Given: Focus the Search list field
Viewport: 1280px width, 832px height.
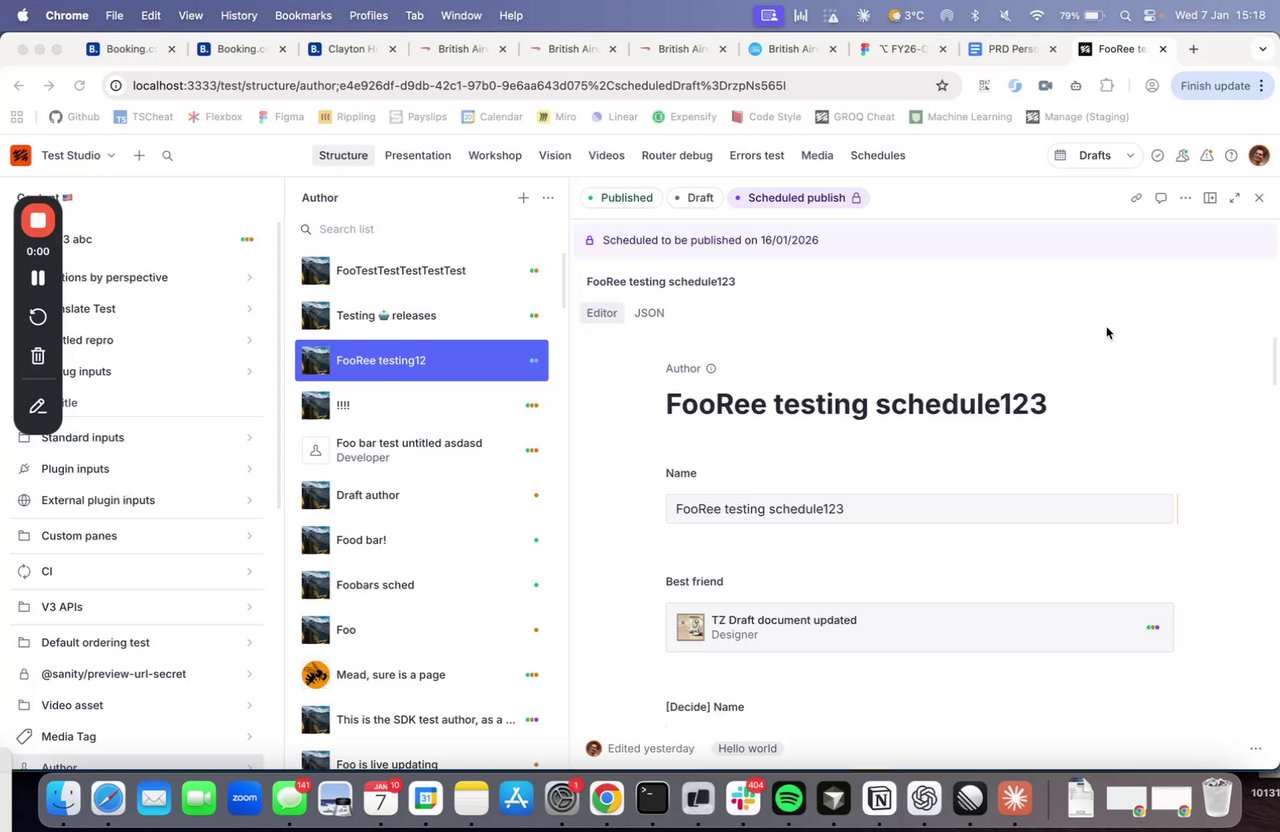Looking at the screenshot, I should coord(422,229).
